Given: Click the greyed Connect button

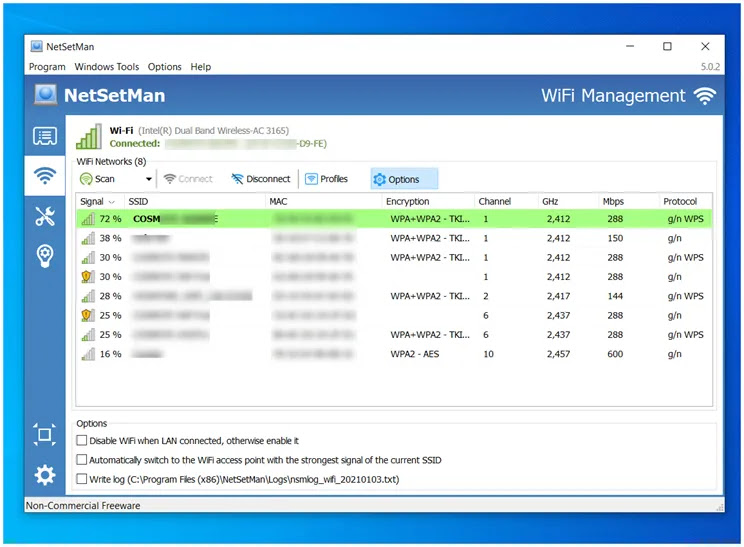Looking at the screenshot, I should click(188, 179).
